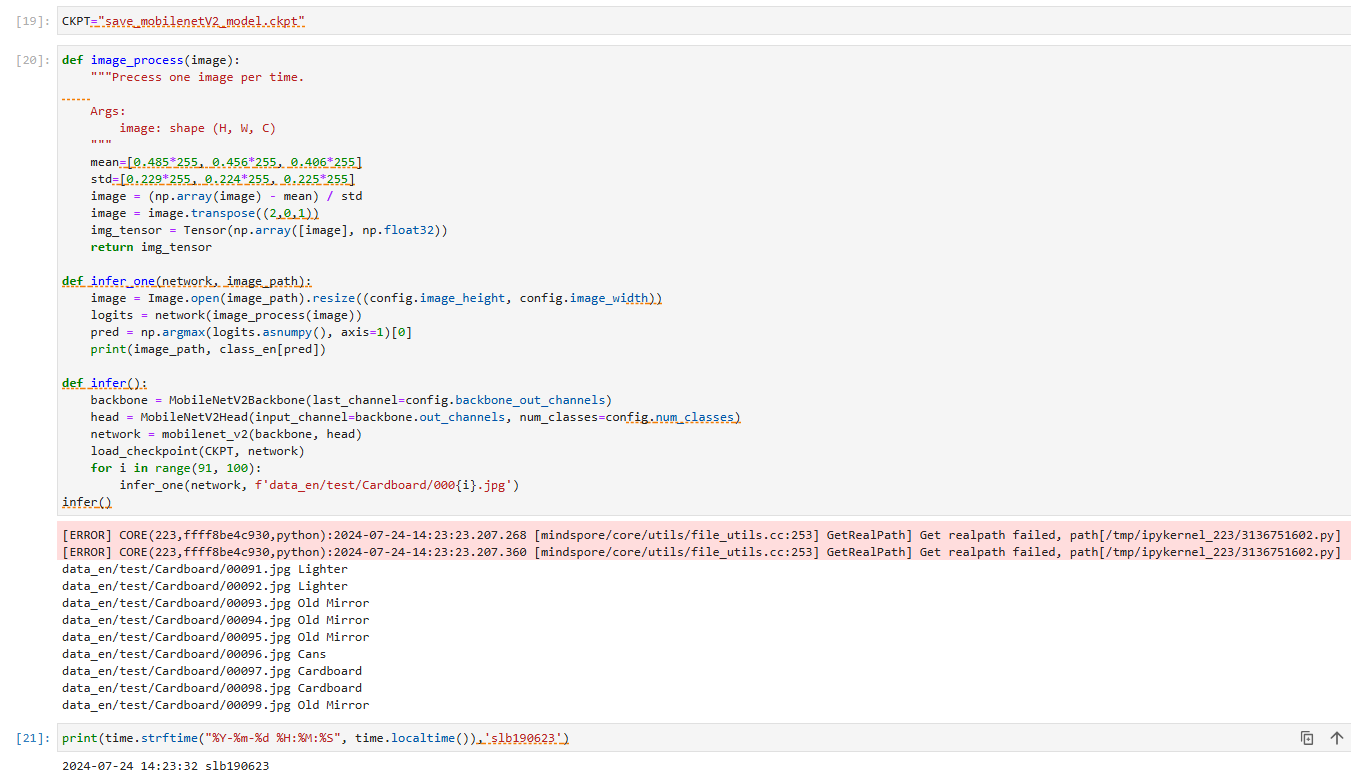Click output '00092.jpg Lighter'

point(205,586)
